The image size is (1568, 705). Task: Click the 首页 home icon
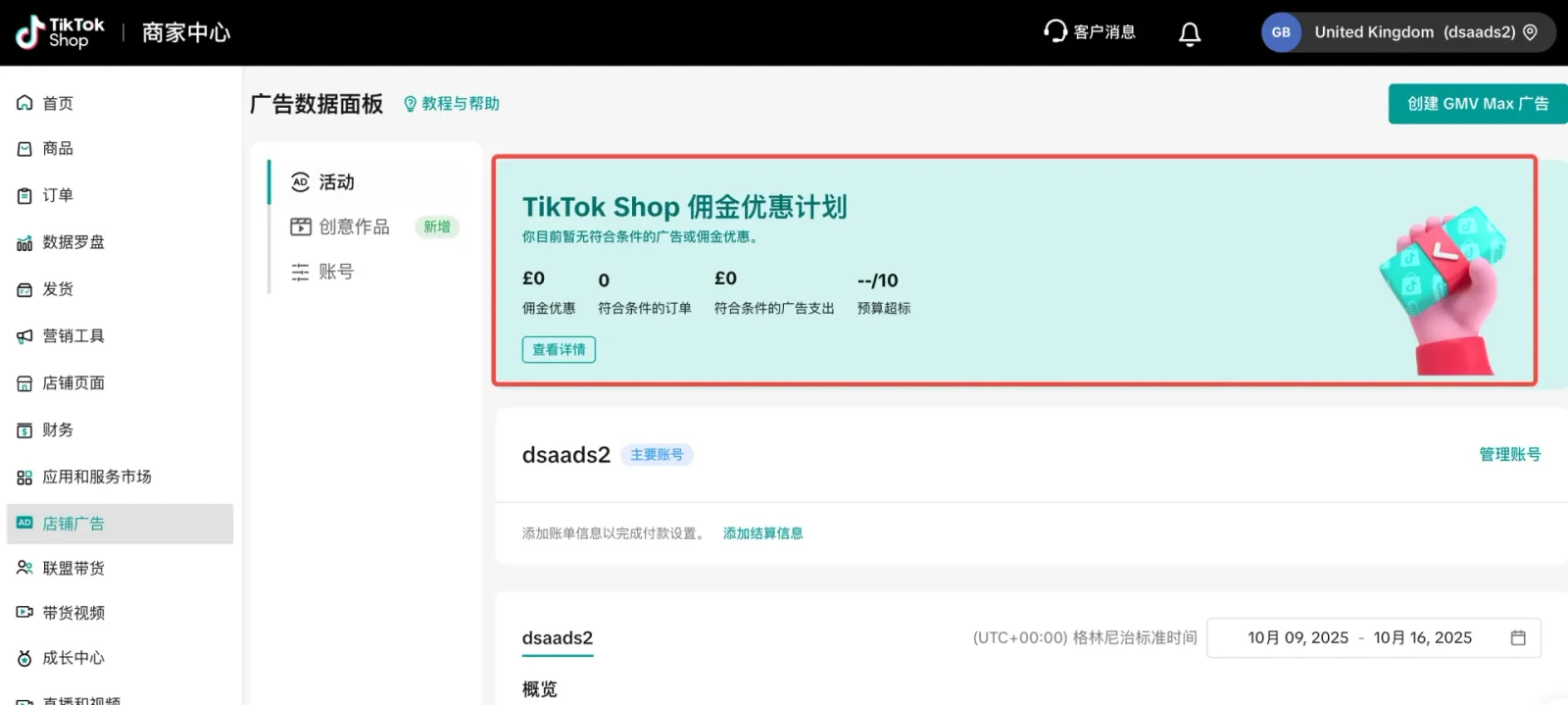click(24, 103)
